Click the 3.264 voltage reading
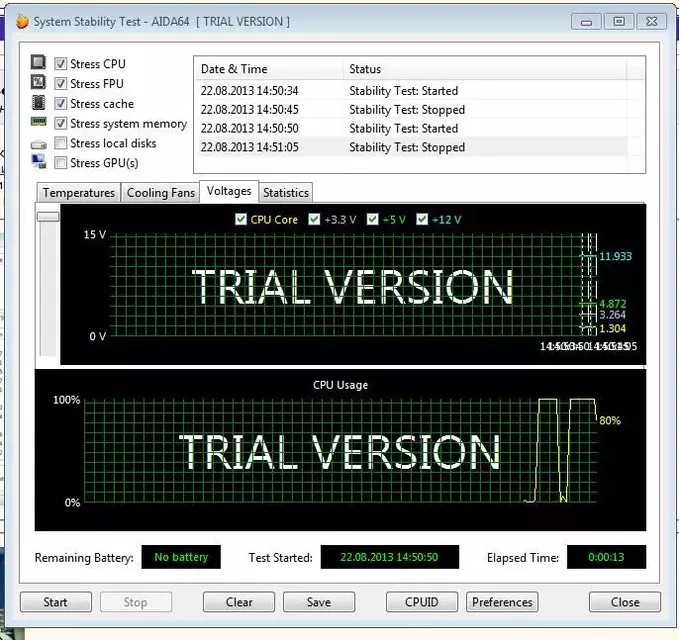 612,315
